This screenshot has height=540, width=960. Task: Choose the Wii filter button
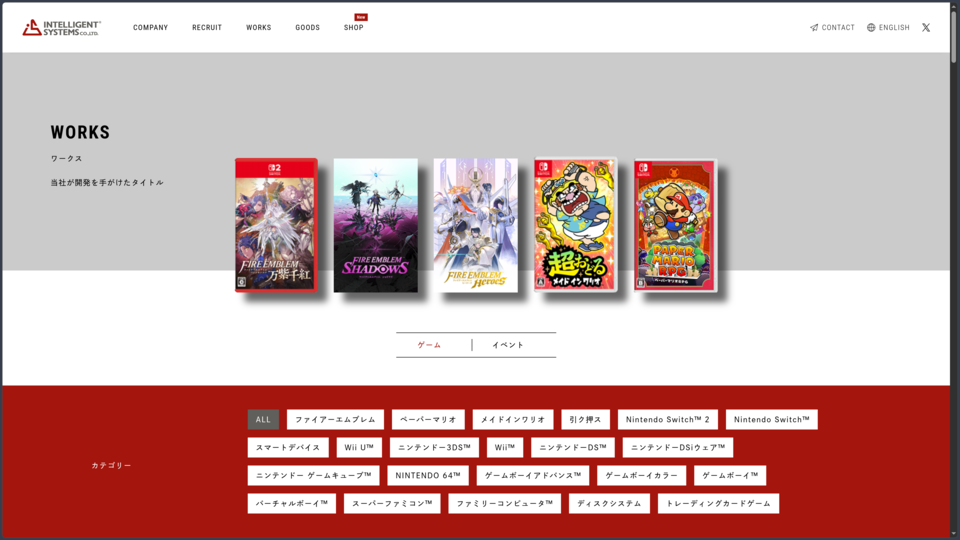coord(505,448)
